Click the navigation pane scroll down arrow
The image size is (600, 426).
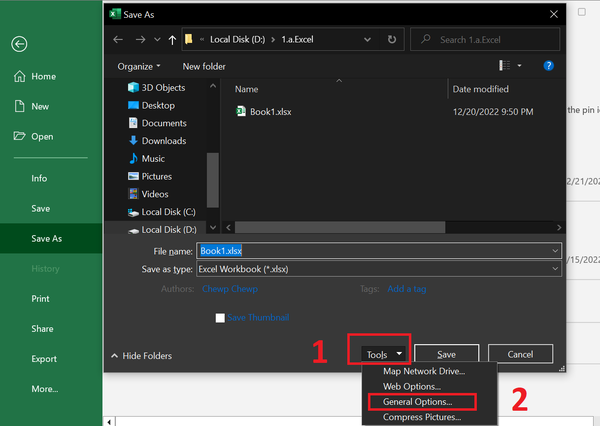pyautogui.click(x=213, y=227)
